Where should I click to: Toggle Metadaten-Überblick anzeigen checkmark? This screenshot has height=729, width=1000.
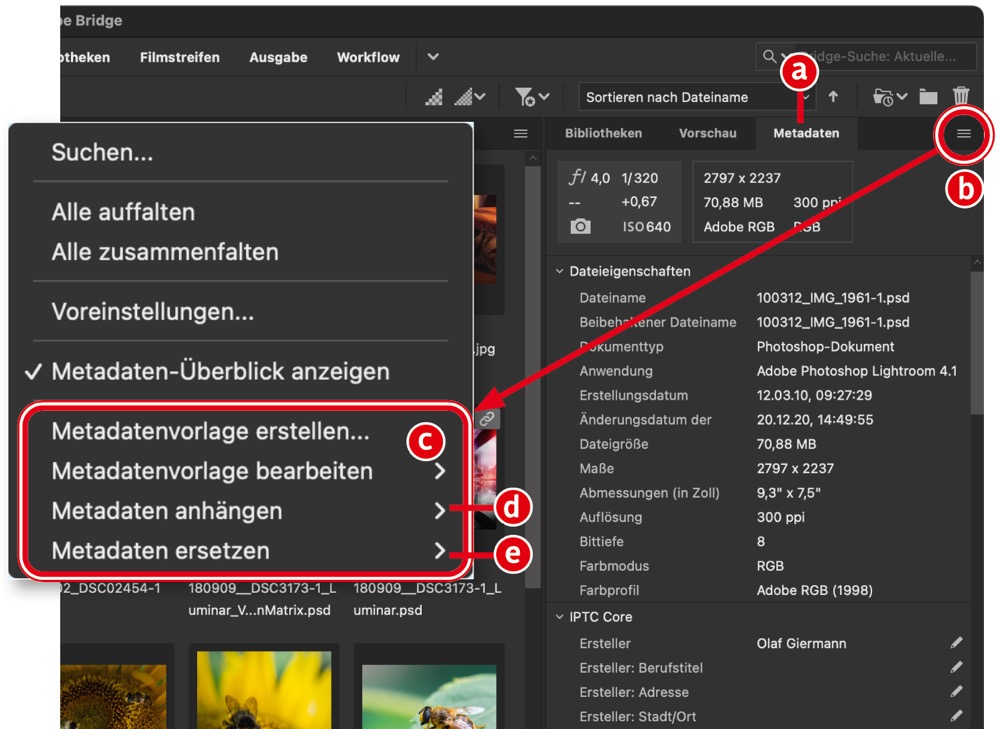click(220, 371)
